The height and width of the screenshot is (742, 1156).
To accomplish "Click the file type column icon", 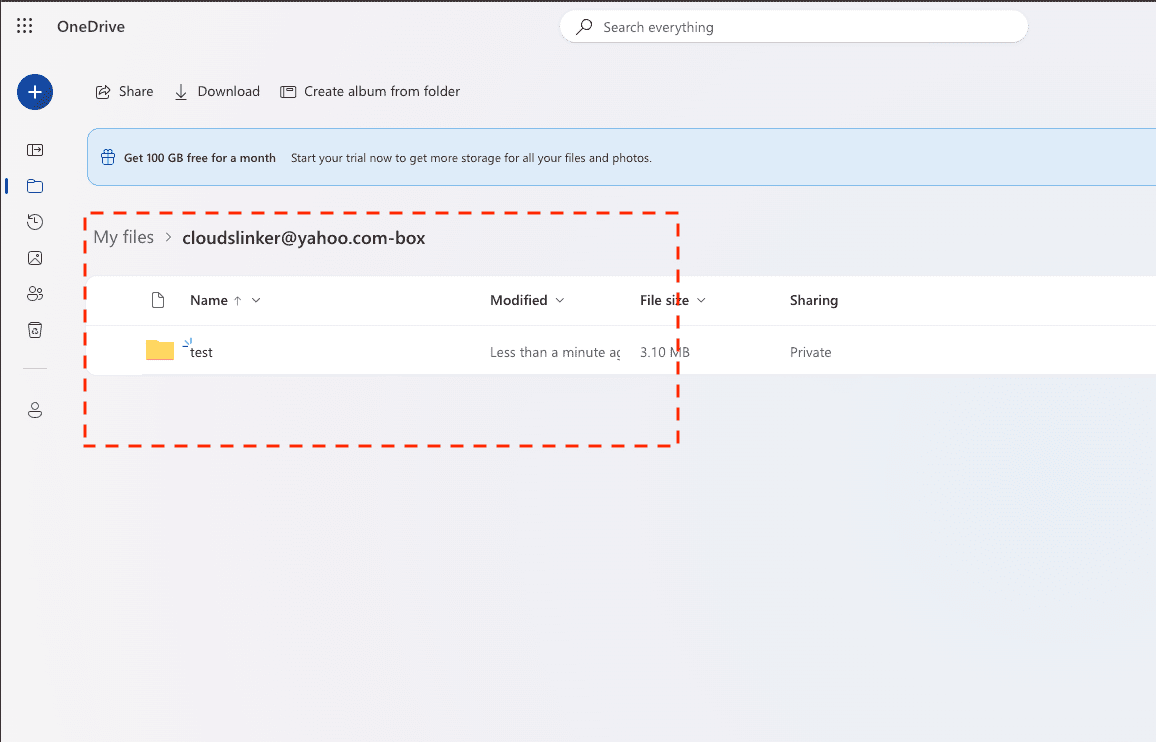I will (158, 300).
